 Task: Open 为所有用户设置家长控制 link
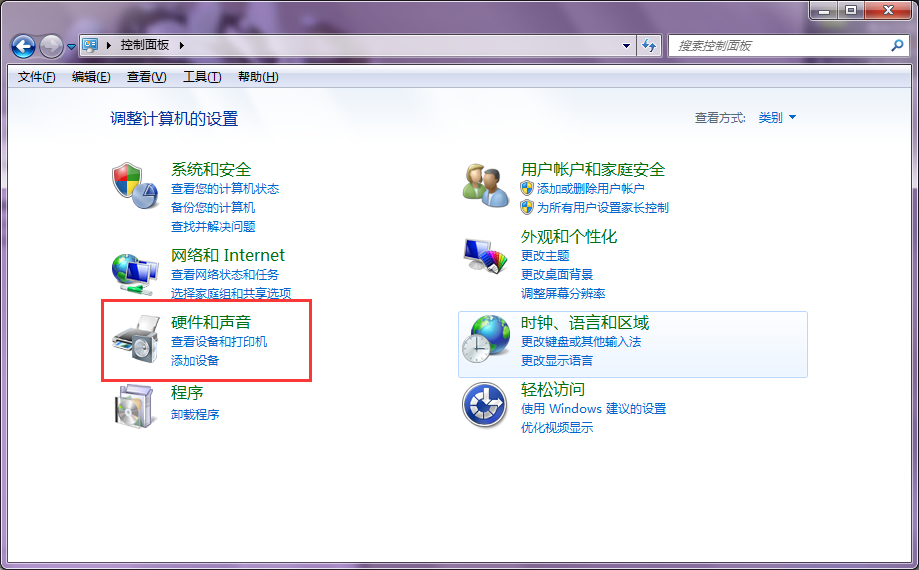pos(603,207)
